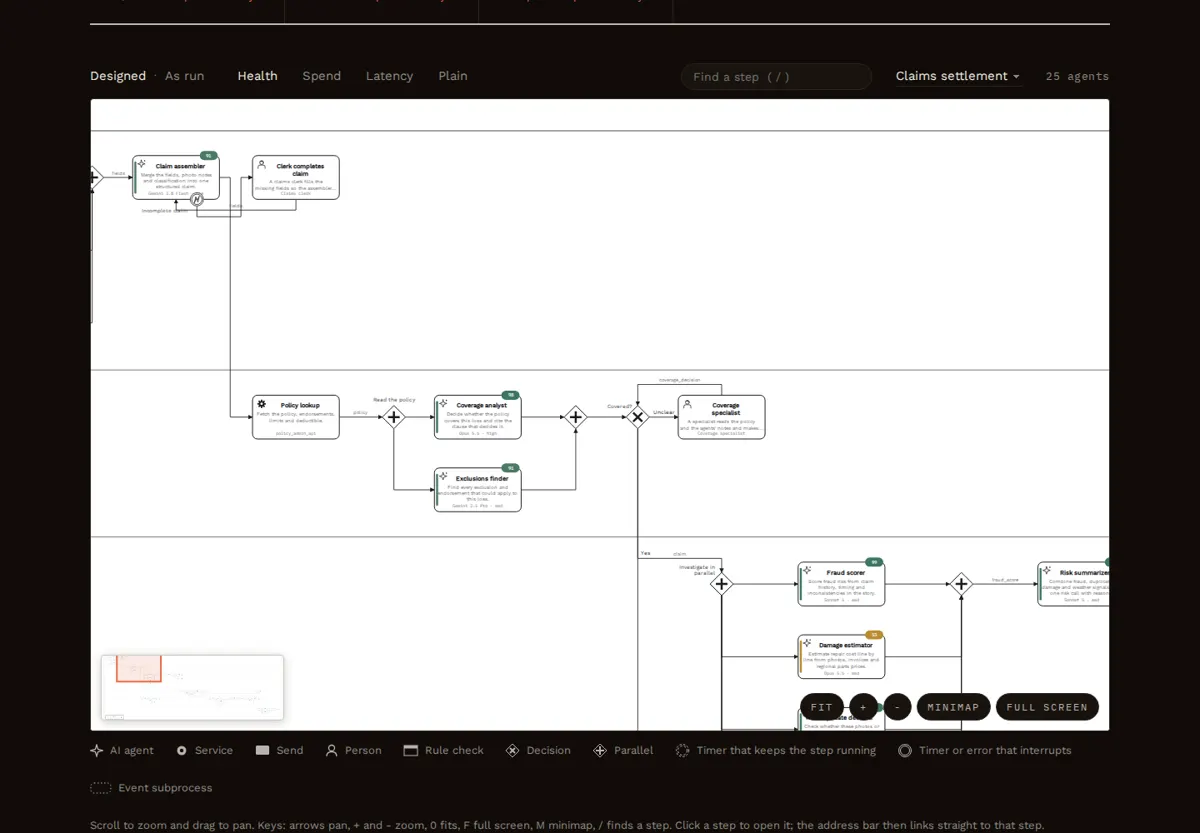Click the Send legend icon
Image resolution: width=1200 pixels, height=833 pixels.
pyautogui.click(x=263, y=750)
